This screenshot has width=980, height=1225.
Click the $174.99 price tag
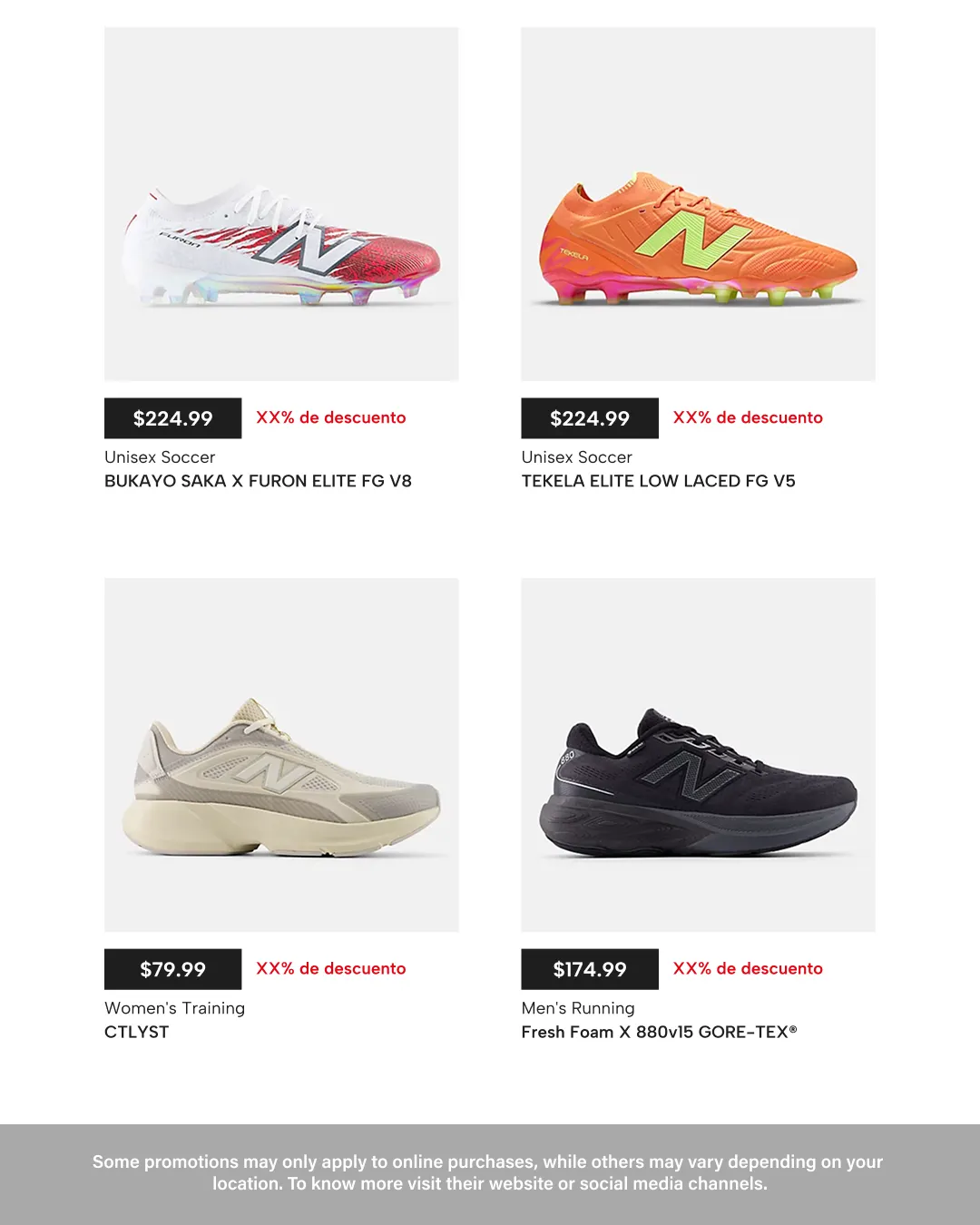click(x=590, y=969)
